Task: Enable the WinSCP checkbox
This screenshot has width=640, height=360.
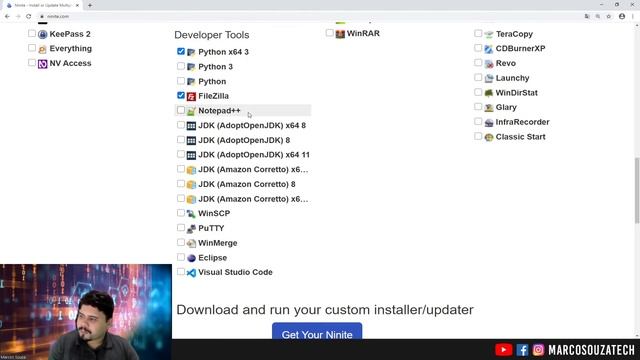Action: click(x=181, y=213)
